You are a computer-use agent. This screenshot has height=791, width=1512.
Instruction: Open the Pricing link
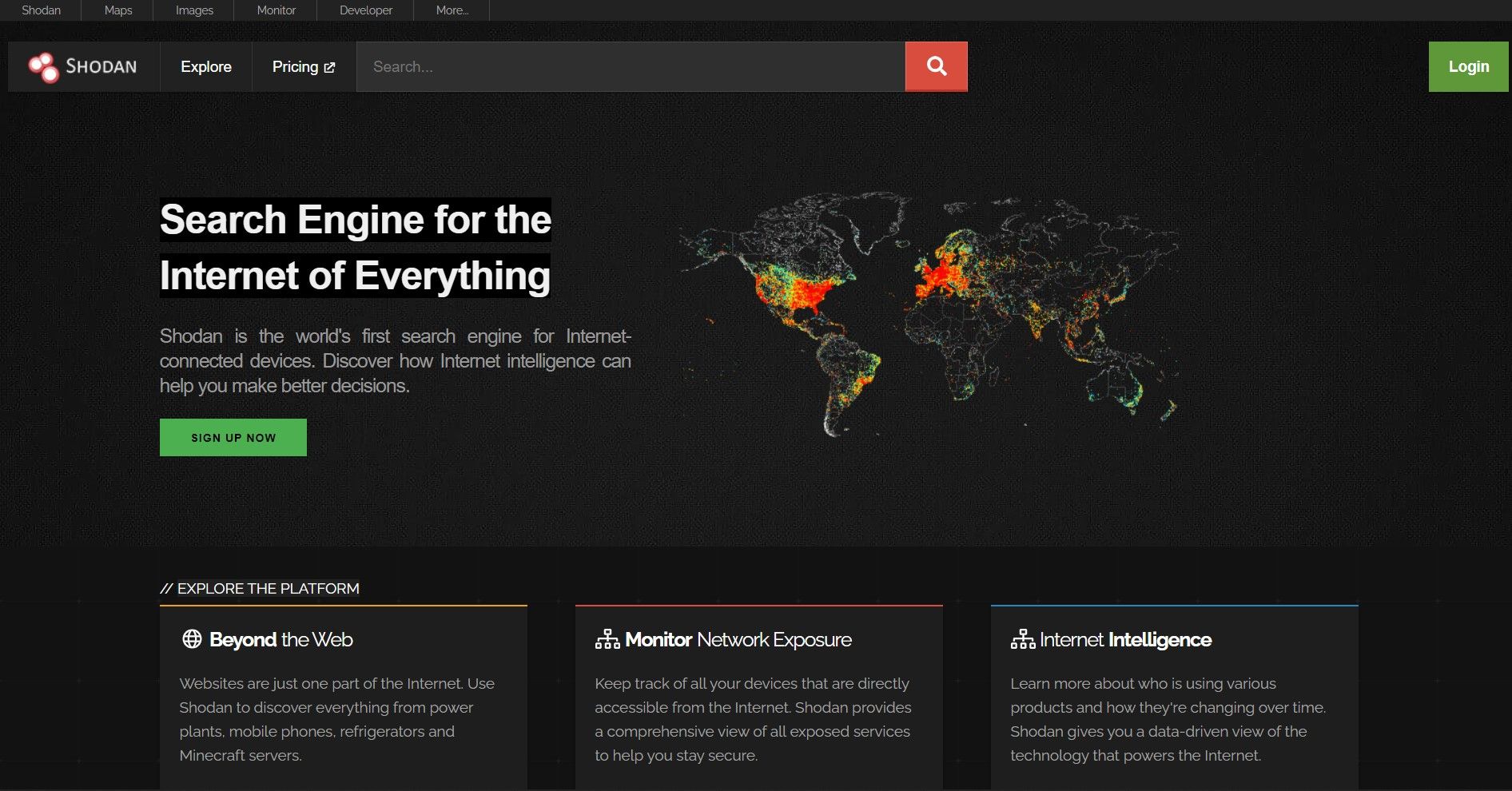click(304, 66)
